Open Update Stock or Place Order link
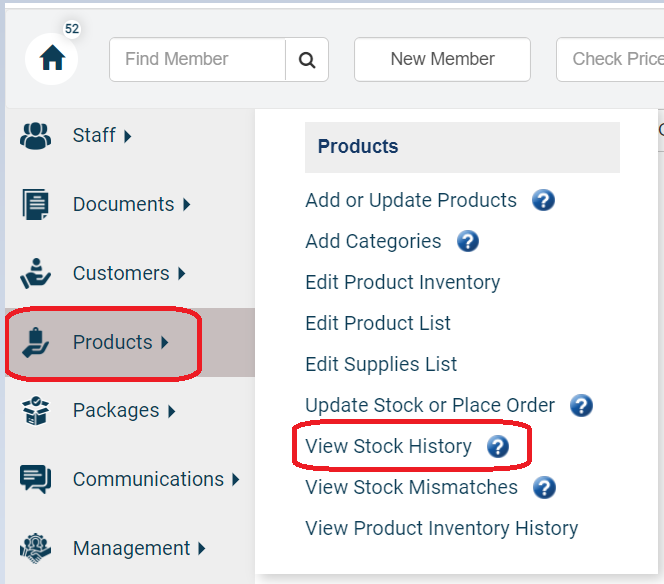 point(430,405)
